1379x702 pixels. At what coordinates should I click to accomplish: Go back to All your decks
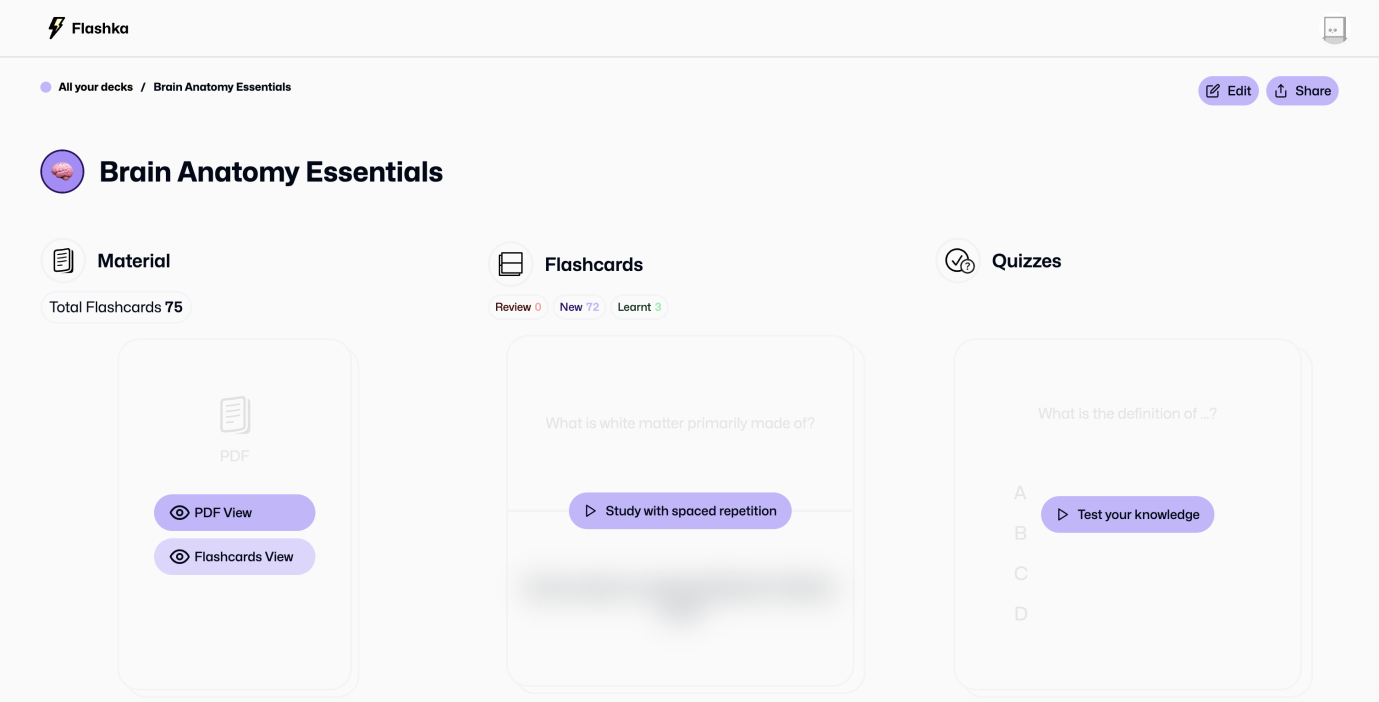coord(95,87)
